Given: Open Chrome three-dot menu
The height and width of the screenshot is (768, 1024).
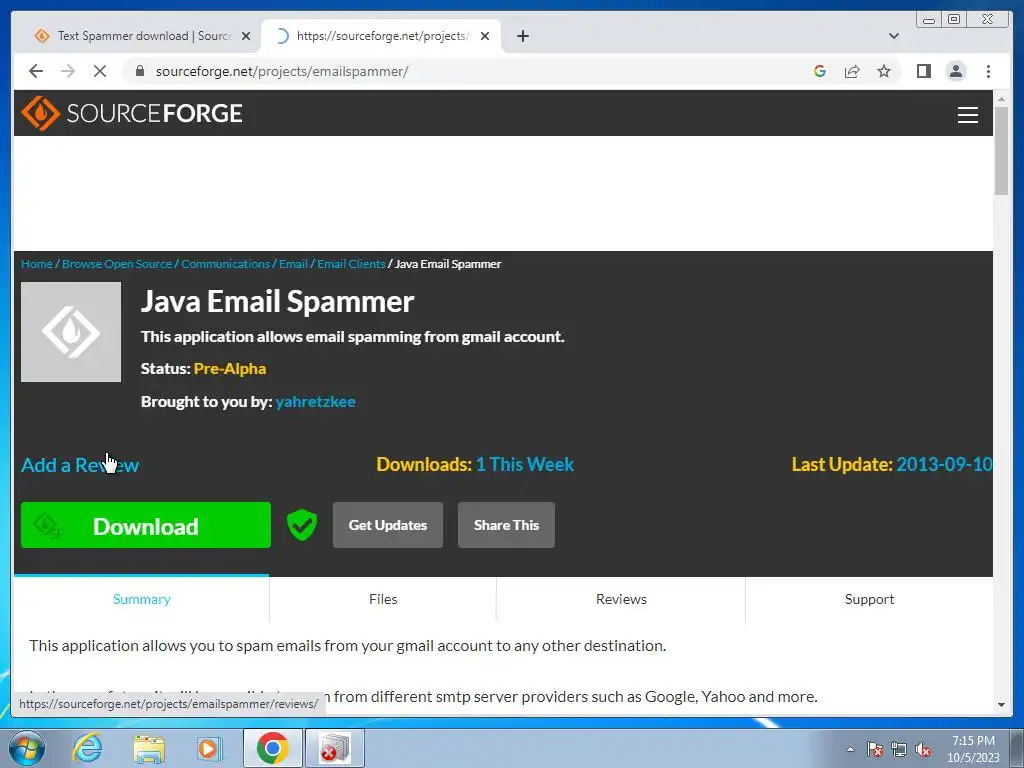Looking at the screenshot, I should 988,71.
